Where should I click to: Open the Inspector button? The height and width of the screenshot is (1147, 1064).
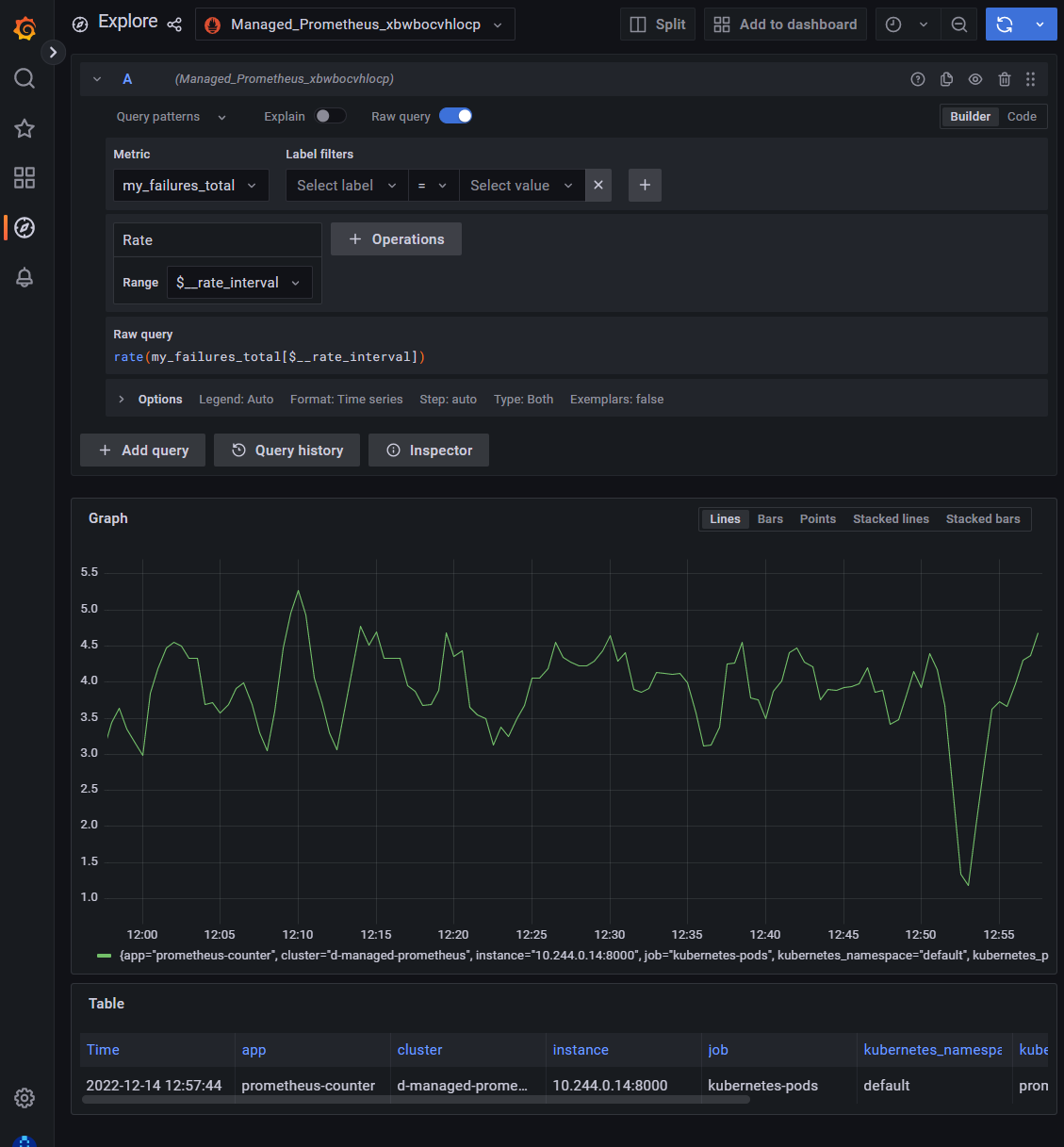[x=429, y=451]
